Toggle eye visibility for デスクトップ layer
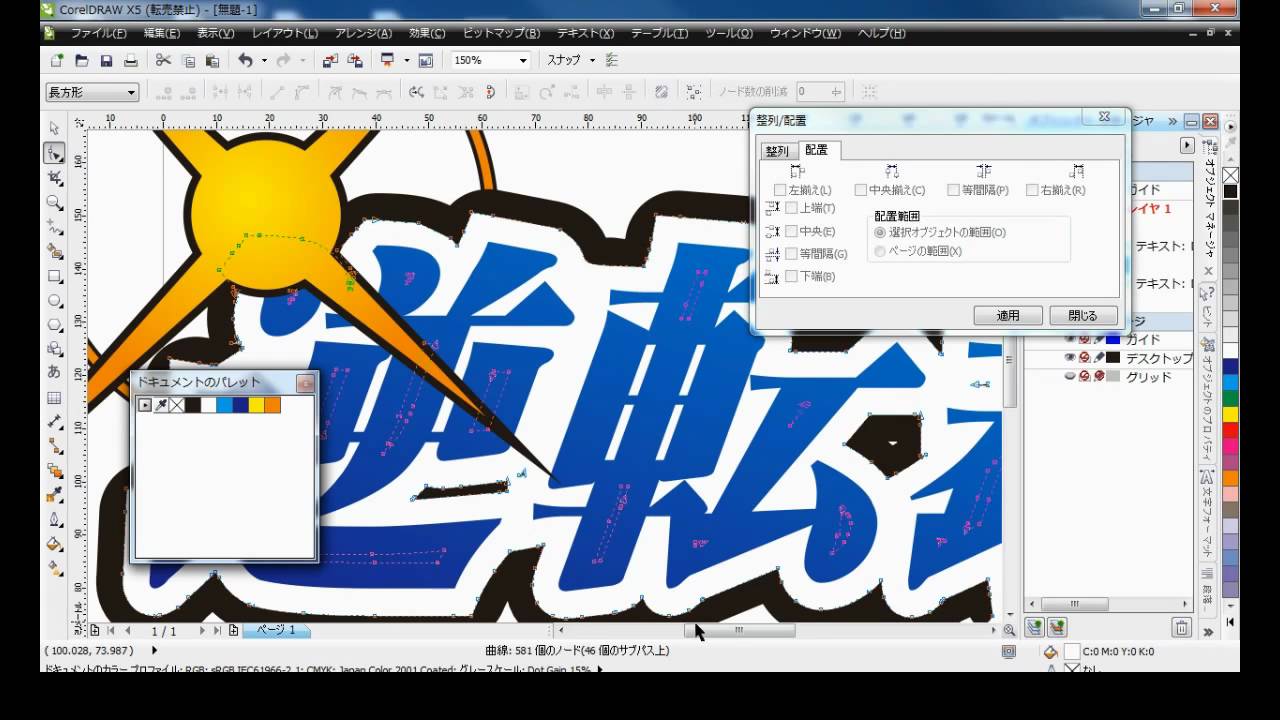 (1070, 357)
